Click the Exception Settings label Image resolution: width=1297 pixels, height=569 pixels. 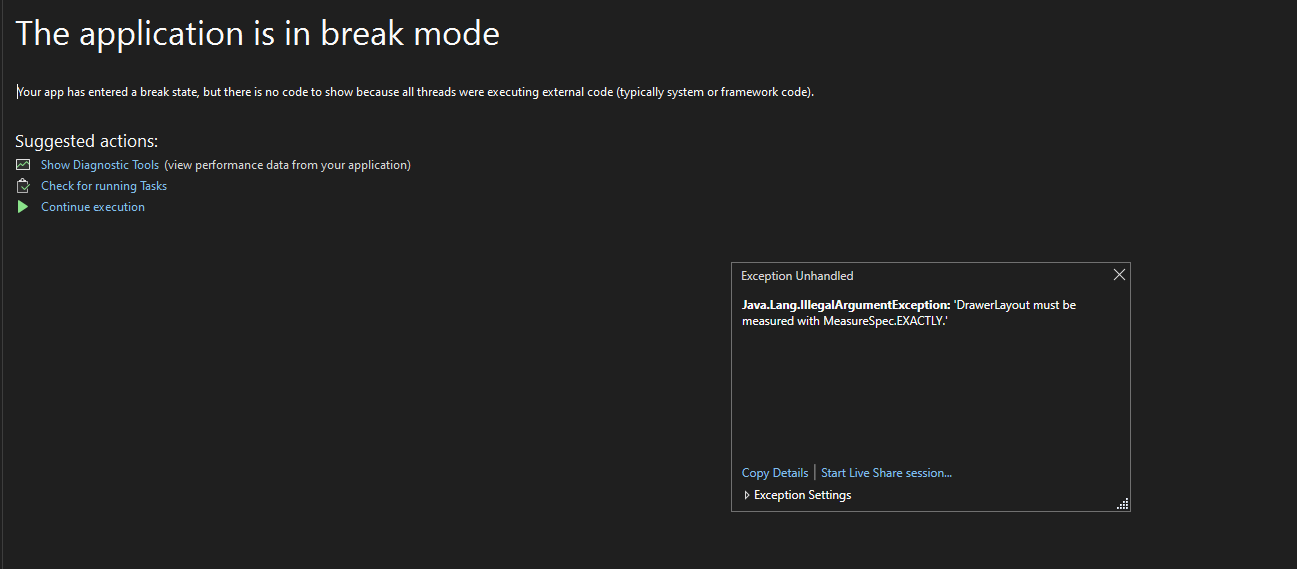[x=803, y=495]
